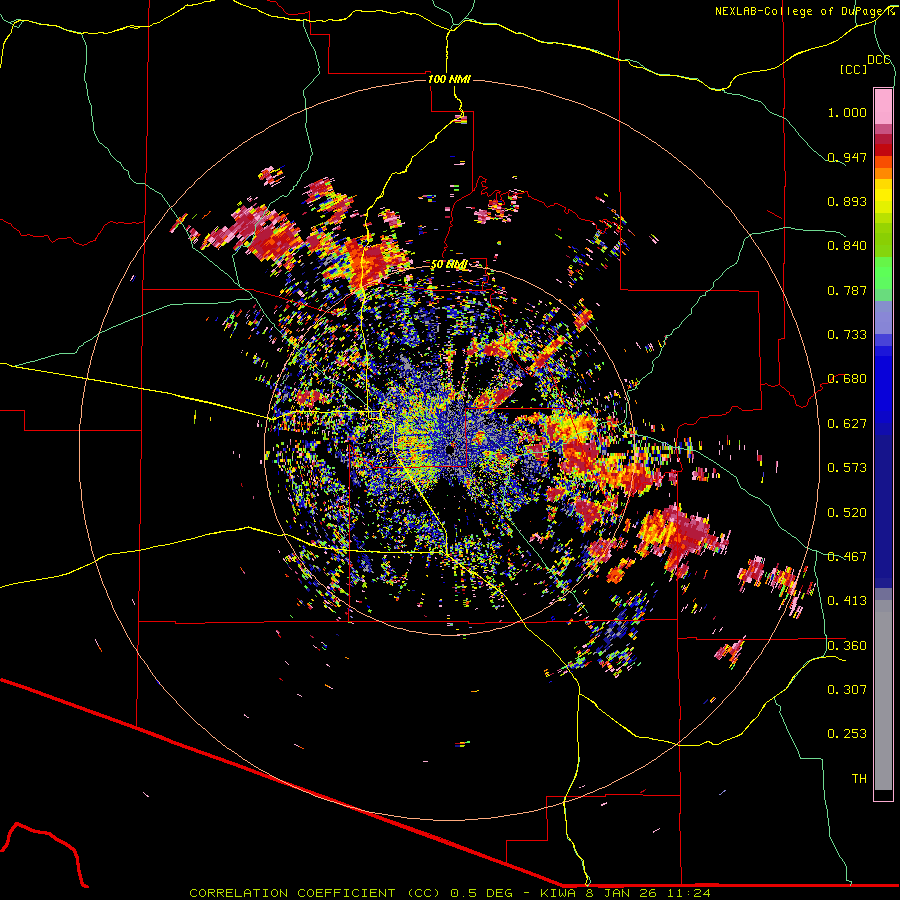This screenshot has width=900, height=900.
Task: Select the 1.000 value on the color scale
Action: point(847,112)
